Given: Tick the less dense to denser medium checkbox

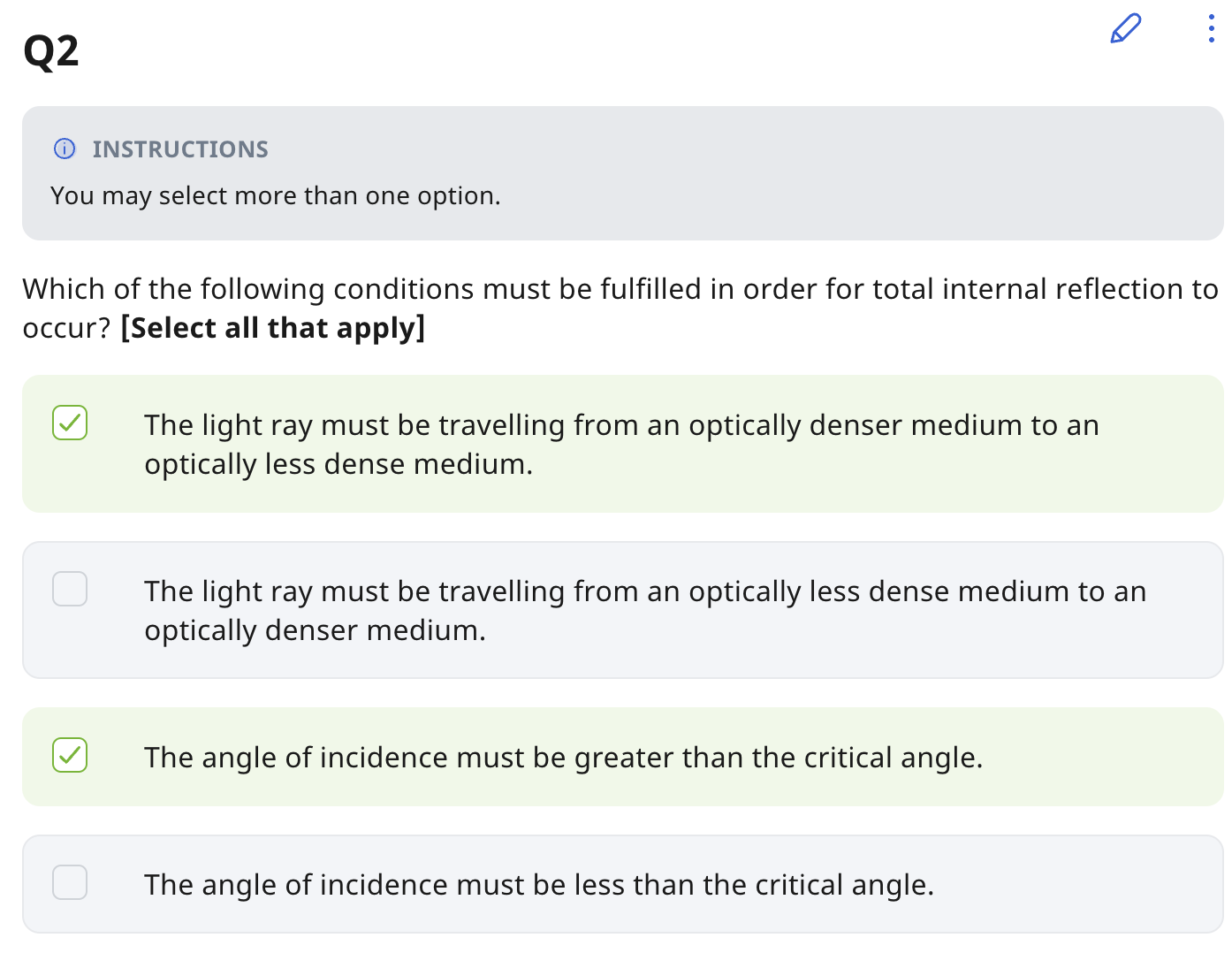Looking at the screenshot, I should pyautogui.click(x=70, y=589).
